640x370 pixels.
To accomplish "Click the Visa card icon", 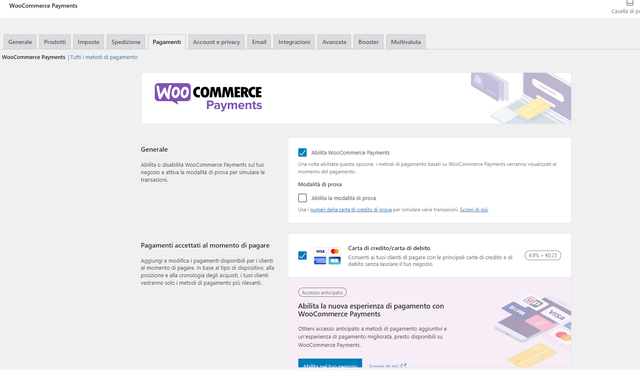I will [320, 251].
